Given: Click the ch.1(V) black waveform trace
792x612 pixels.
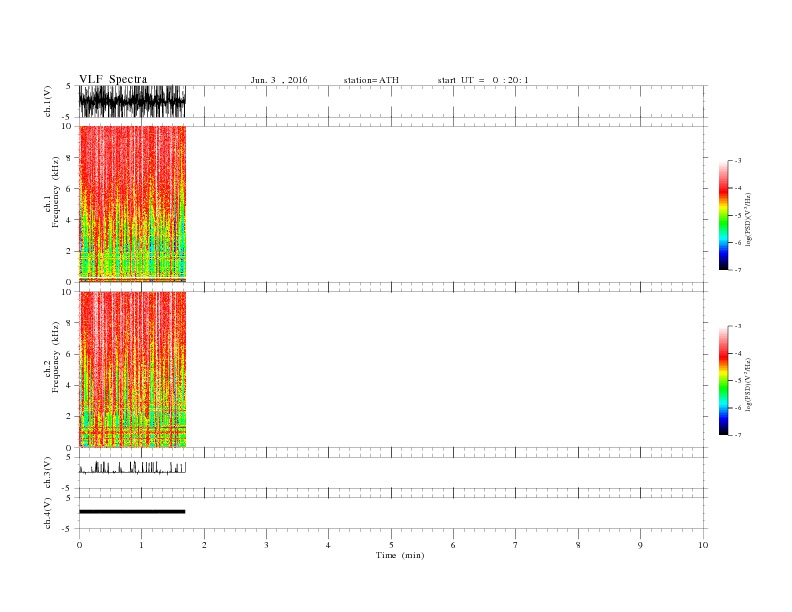Looking at the screenshot, I should coord(132,101).
